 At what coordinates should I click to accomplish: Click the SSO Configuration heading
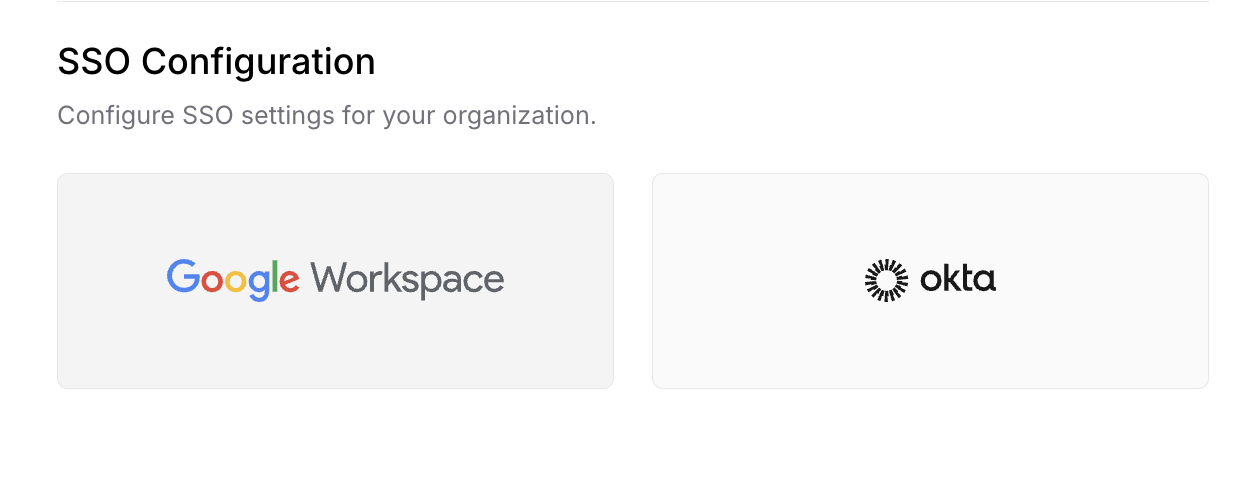216,62
